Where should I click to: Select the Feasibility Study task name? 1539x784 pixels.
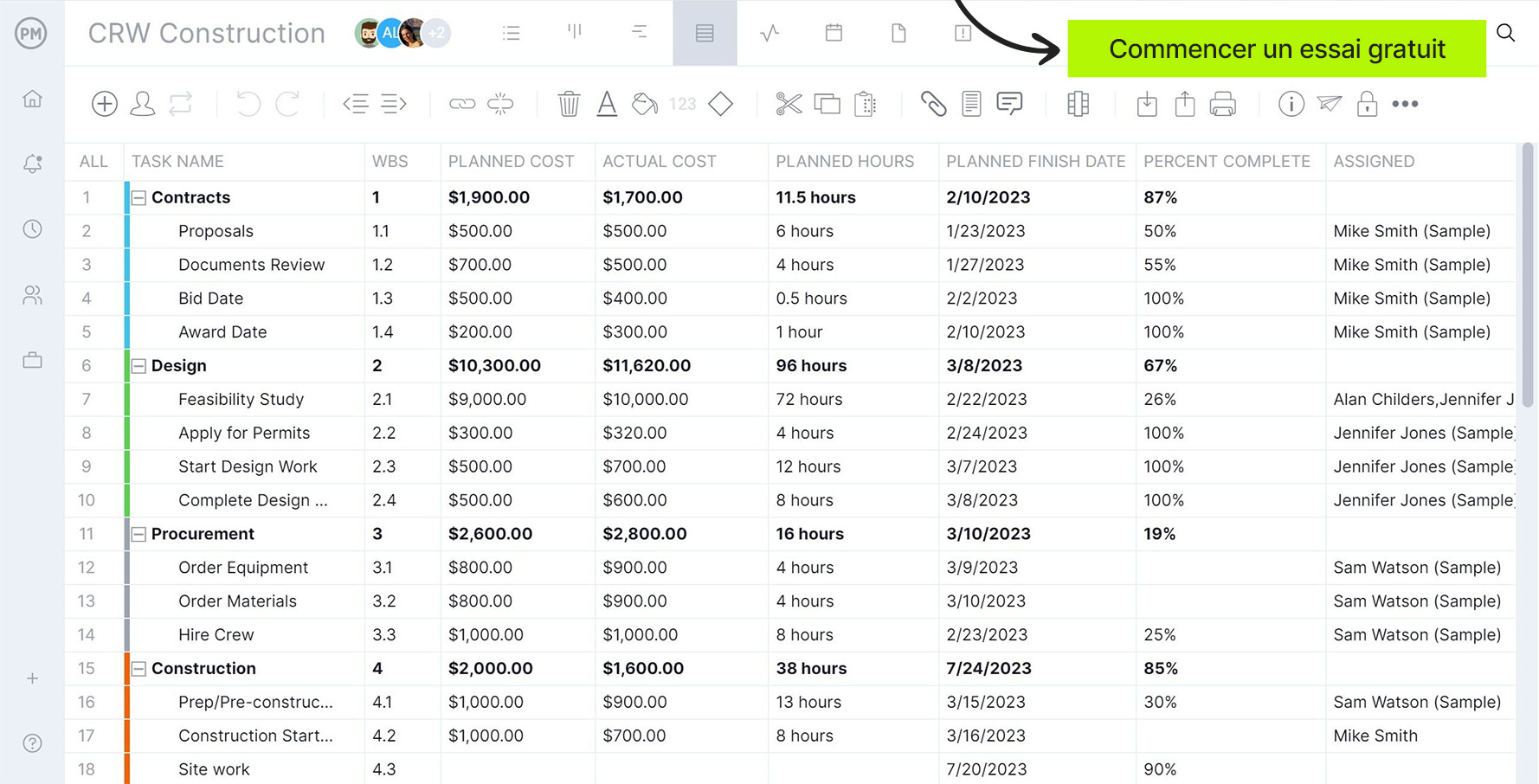[241, 399]
